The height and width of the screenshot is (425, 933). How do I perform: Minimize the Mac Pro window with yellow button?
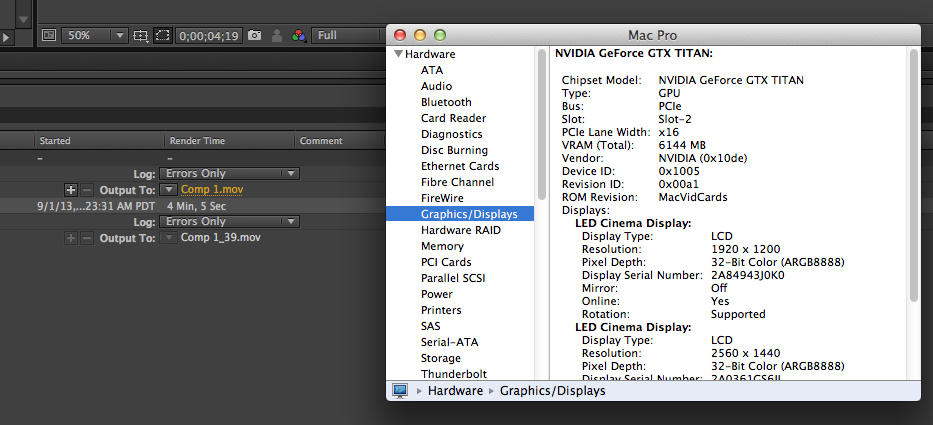[x=419, y=35]
